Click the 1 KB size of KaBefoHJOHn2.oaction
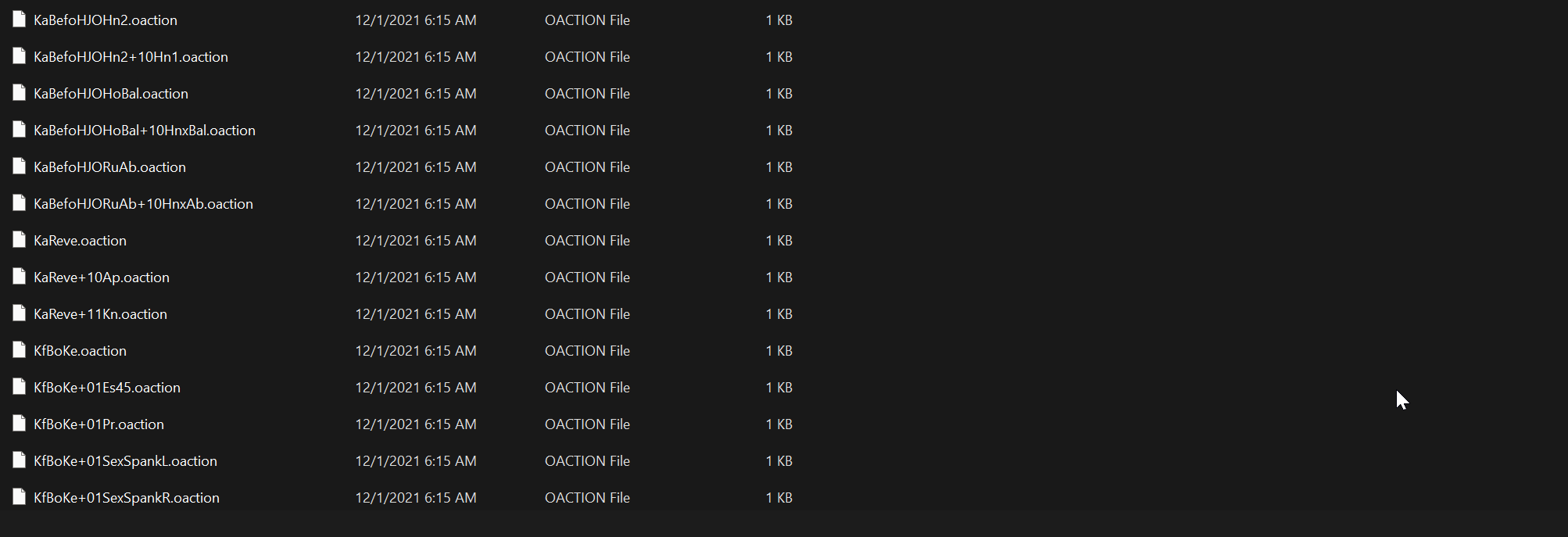 779,20
